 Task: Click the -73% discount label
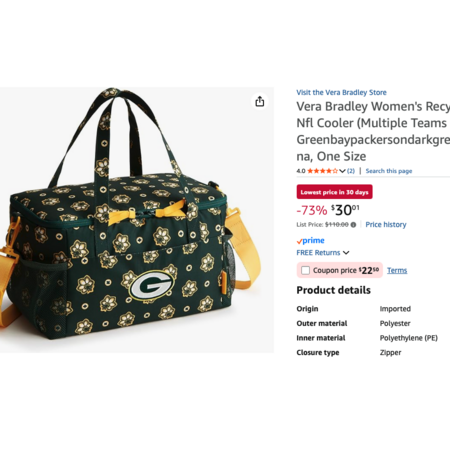(x=312, y=210)
